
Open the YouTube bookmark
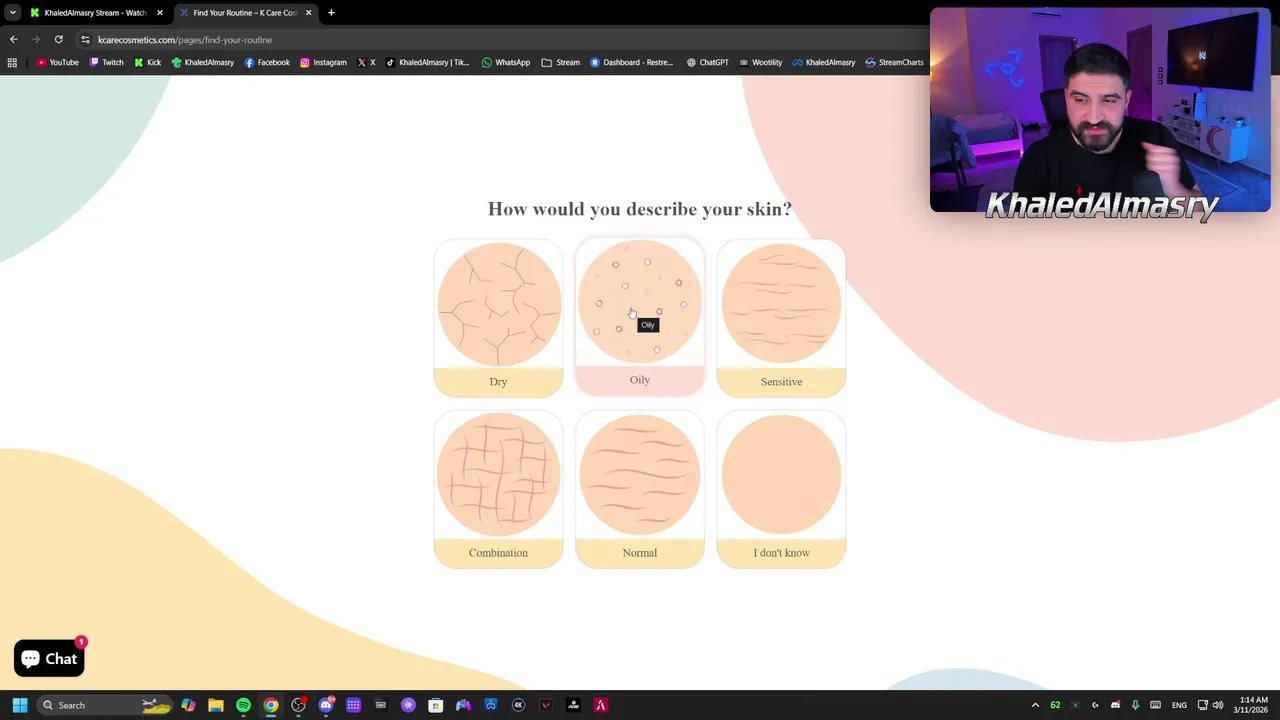click(57, 62)
